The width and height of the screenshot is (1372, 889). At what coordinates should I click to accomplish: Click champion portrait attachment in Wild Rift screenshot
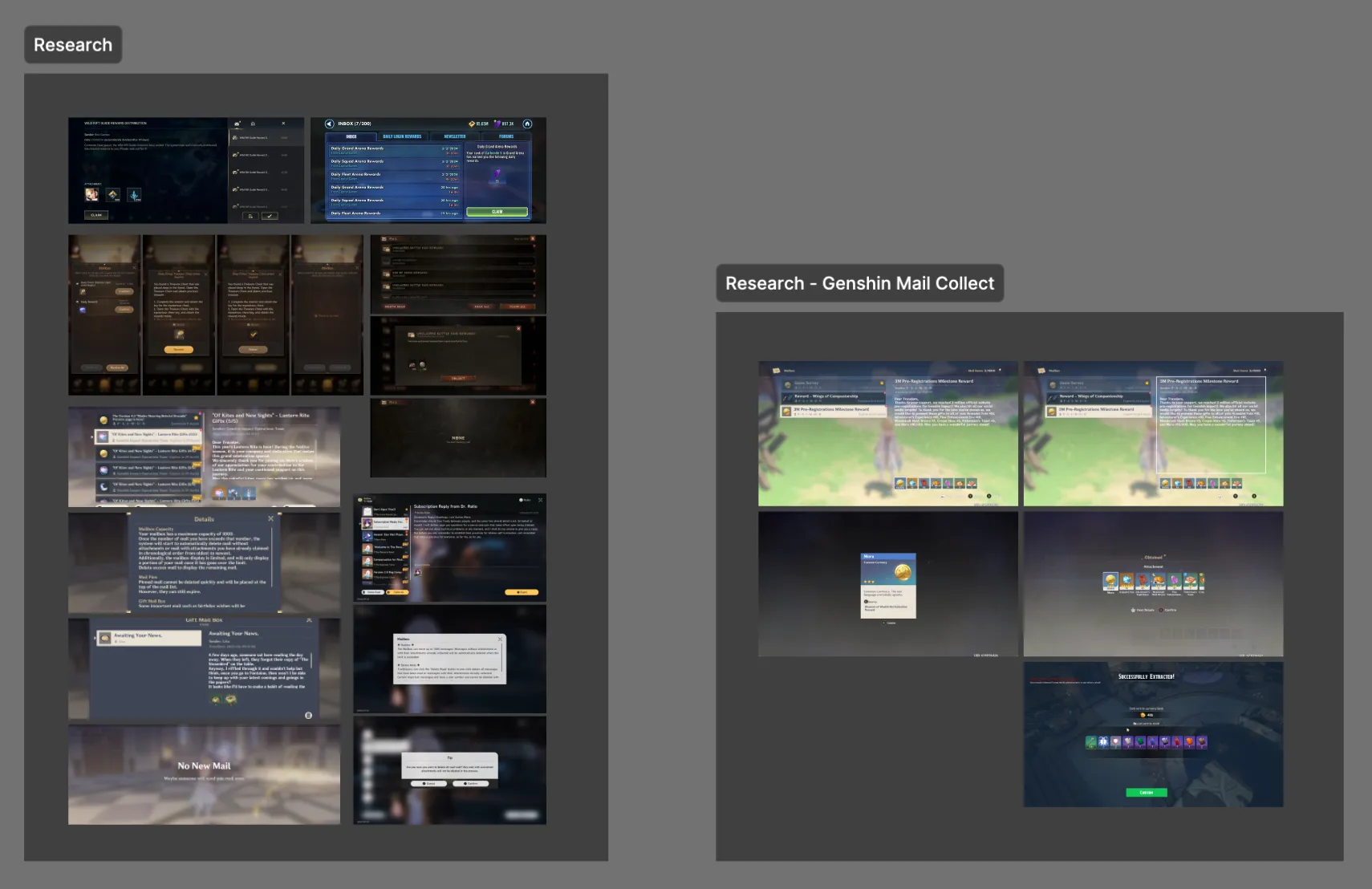[x=92, y=194]
